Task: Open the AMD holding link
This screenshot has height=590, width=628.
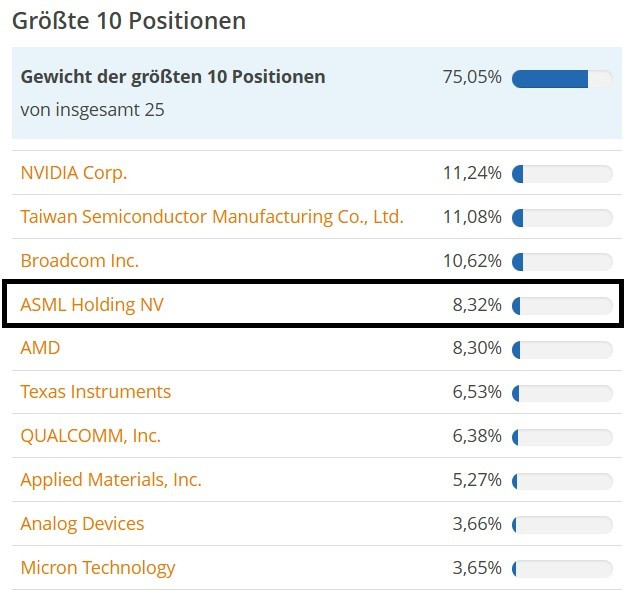Action: 41,348
